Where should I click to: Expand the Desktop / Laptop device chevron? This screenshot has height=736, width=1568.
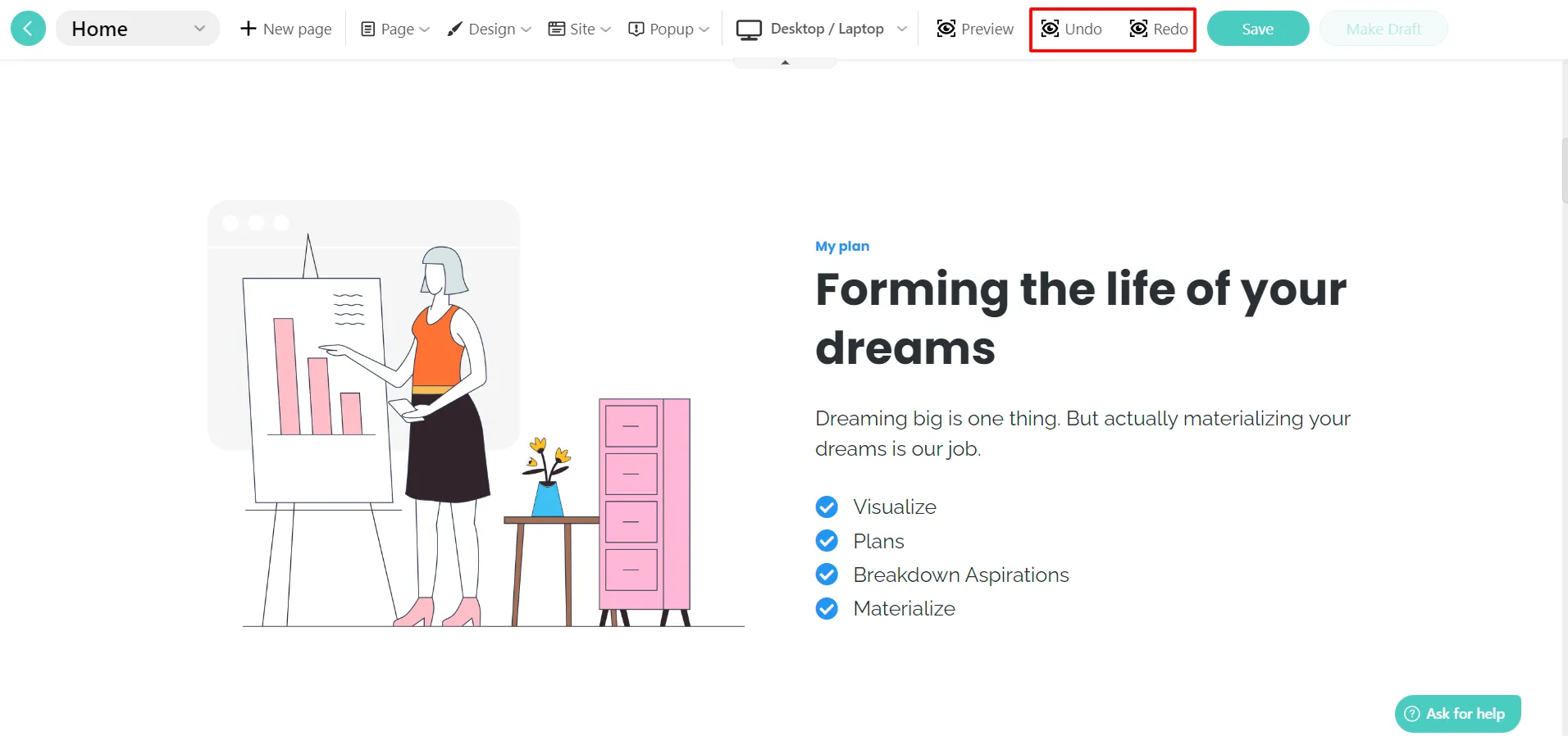(x=901, y=29)
